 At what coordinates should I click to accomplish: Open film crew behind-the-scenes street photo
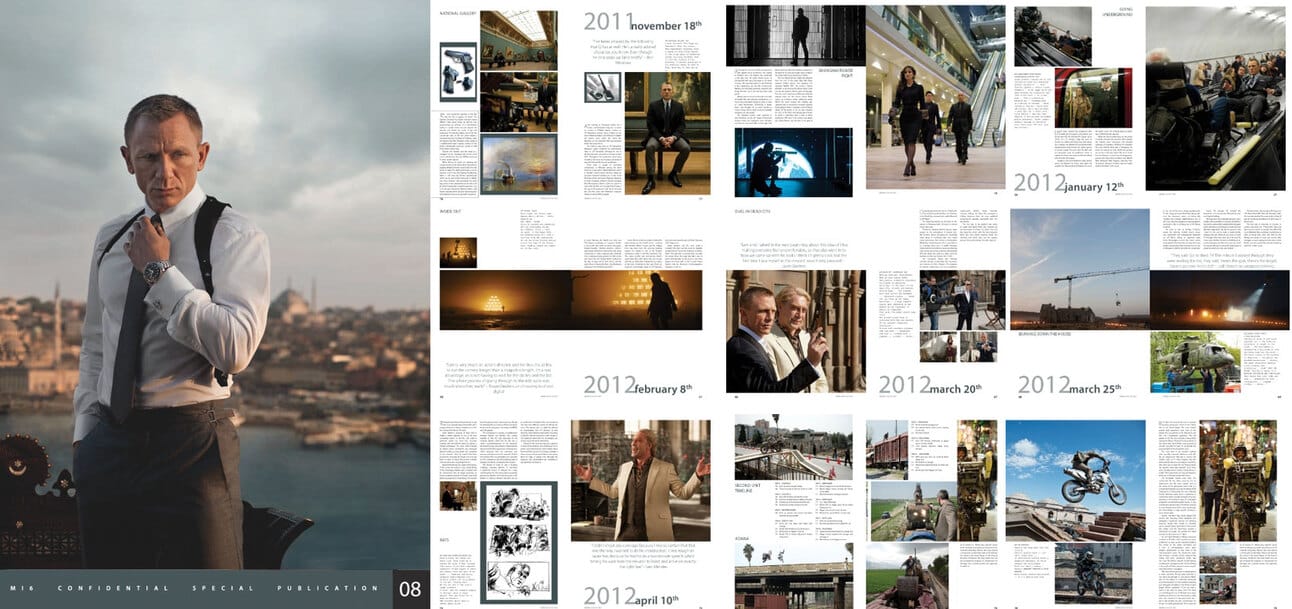962,300
